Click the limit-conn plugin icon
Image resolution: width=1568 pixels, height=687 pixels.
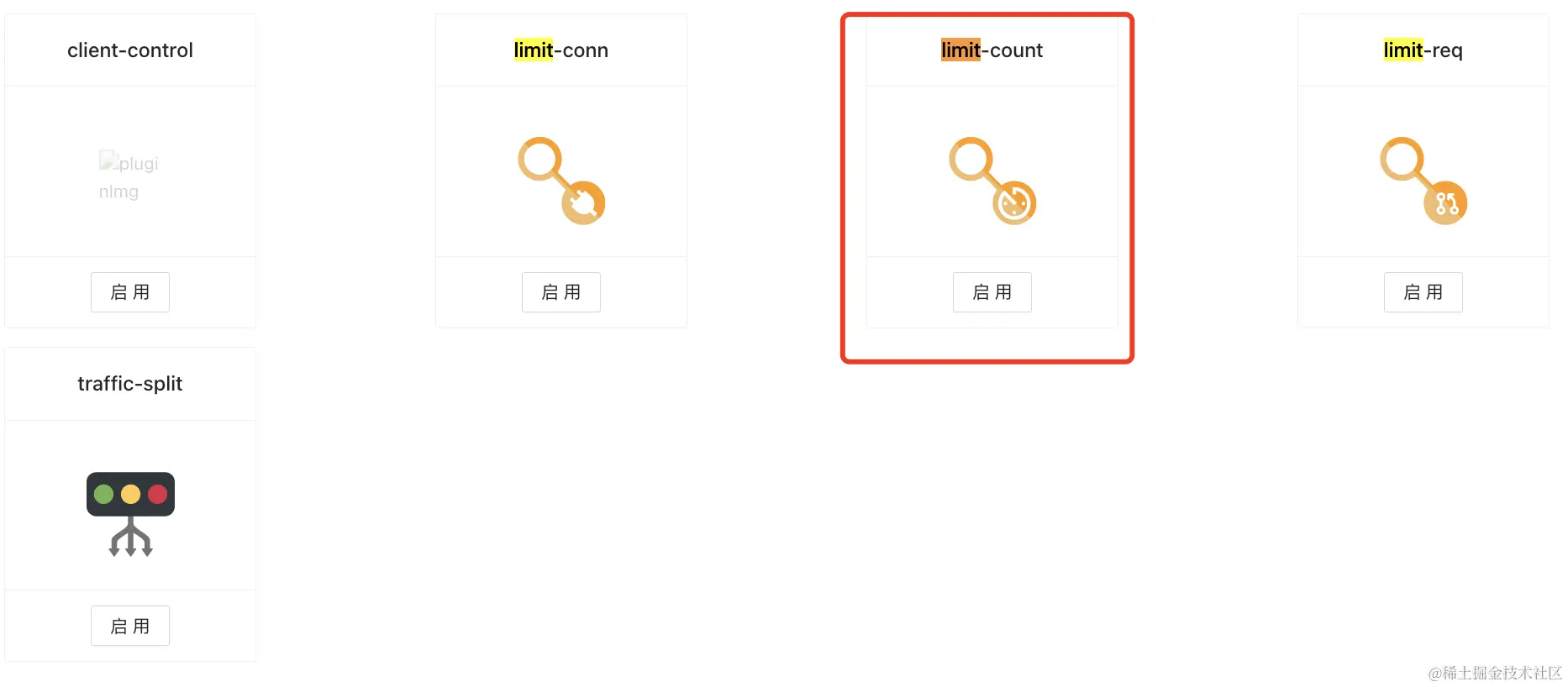point(561,181)
